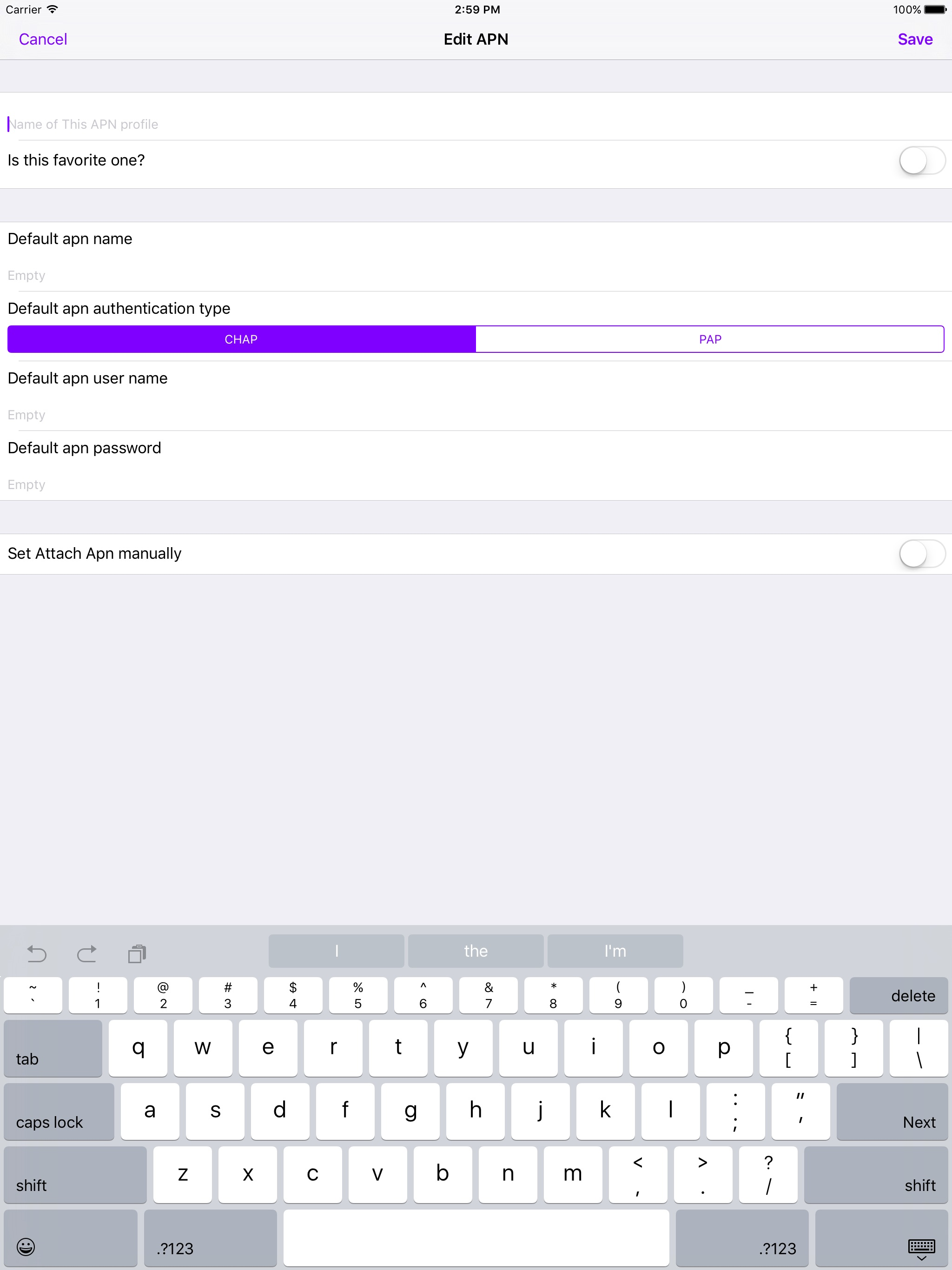
Task: Tap the undo arrow icon
Action: 36,953
